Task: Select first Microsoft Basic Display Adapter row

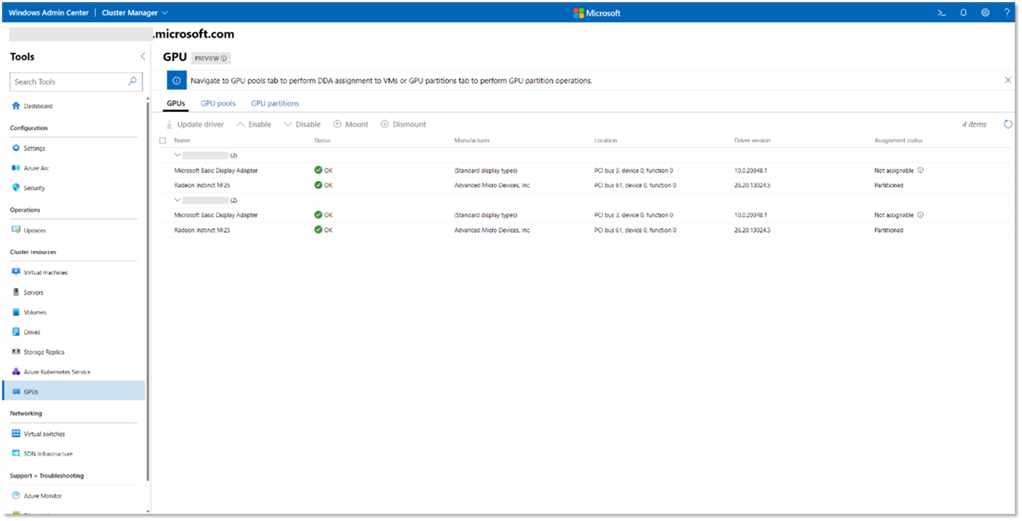Action: click(585, 170)
